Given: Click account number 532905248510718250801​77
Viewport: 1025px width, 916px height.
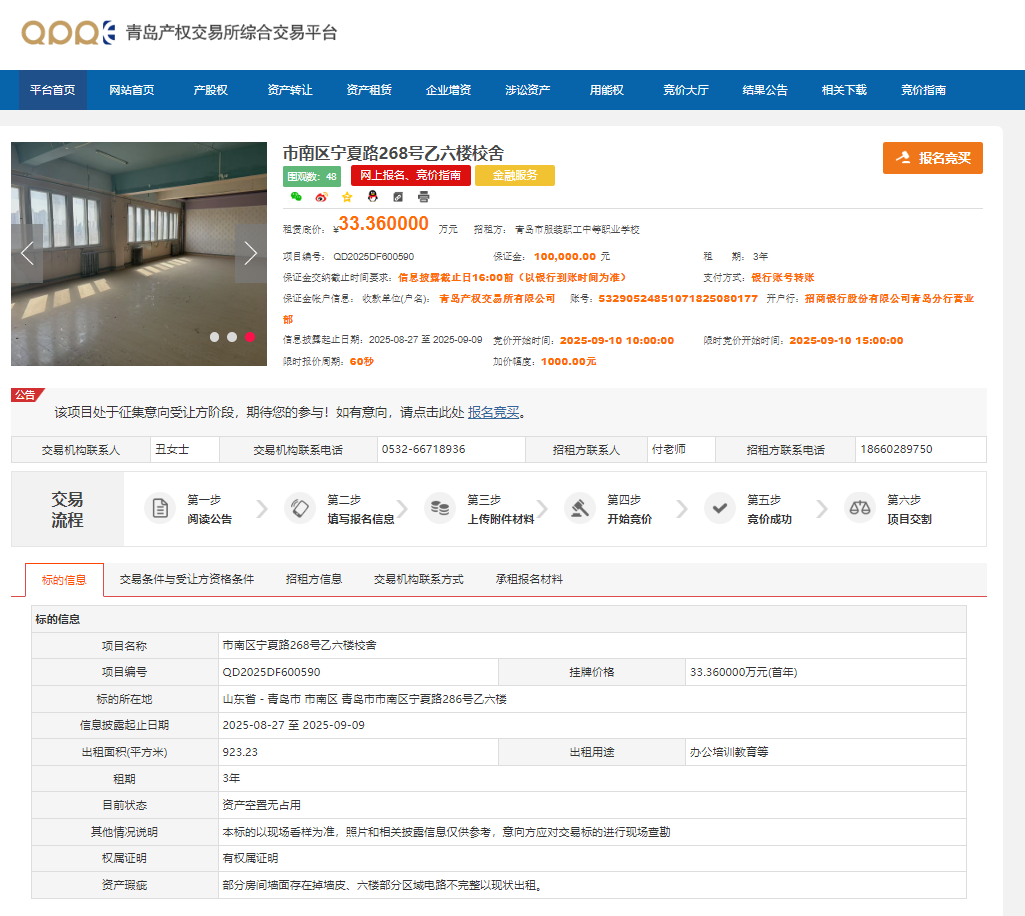Looking at the screenshot, I should coord(678,298).
